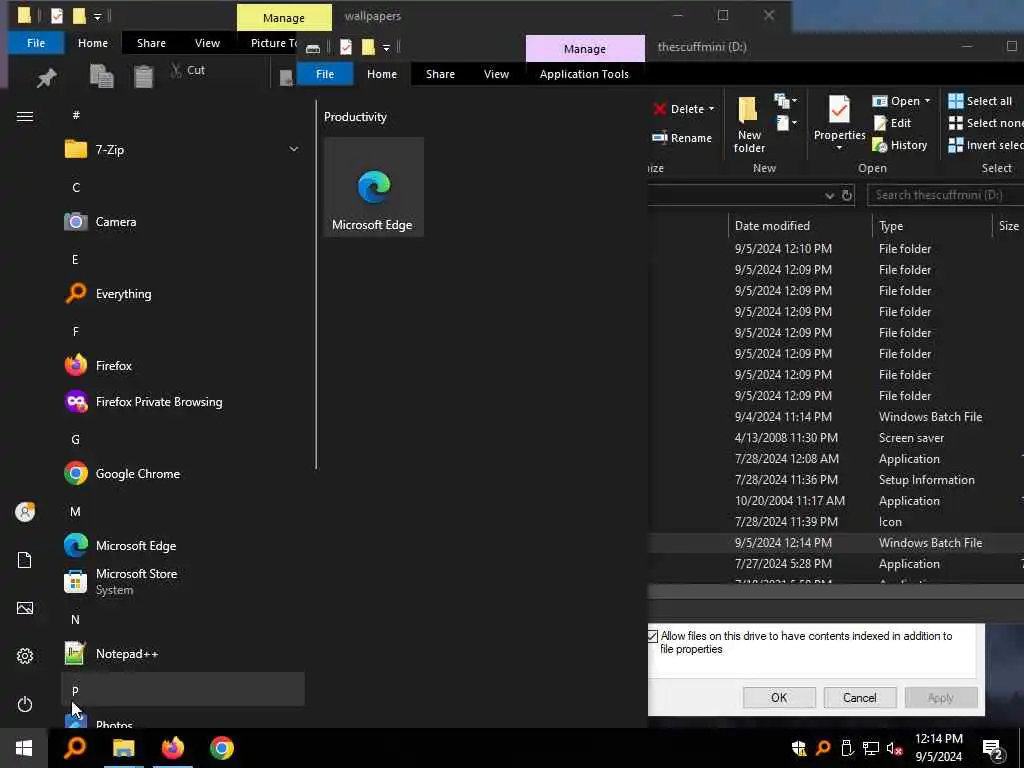Expand the 7-Zip folder chevron

pos(294,150)
